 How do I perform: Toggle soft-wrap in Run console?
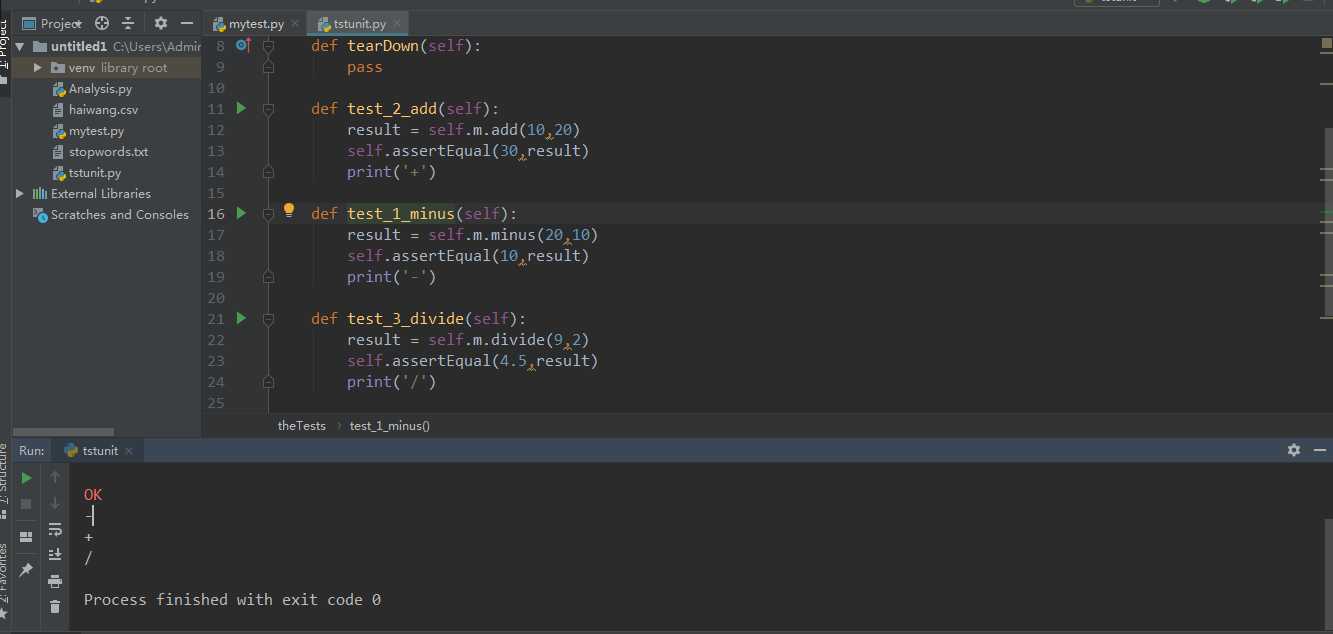coord(55,530)
